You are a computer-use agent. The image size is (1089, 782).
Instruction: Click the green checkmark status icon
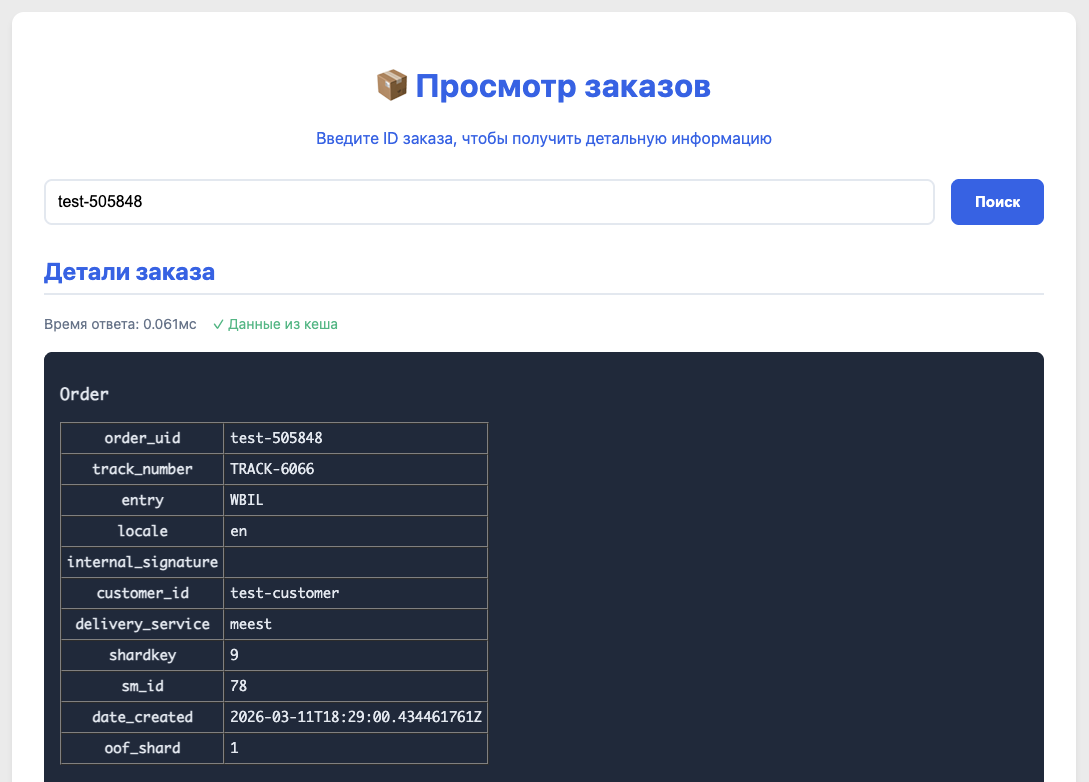(218, 324)
